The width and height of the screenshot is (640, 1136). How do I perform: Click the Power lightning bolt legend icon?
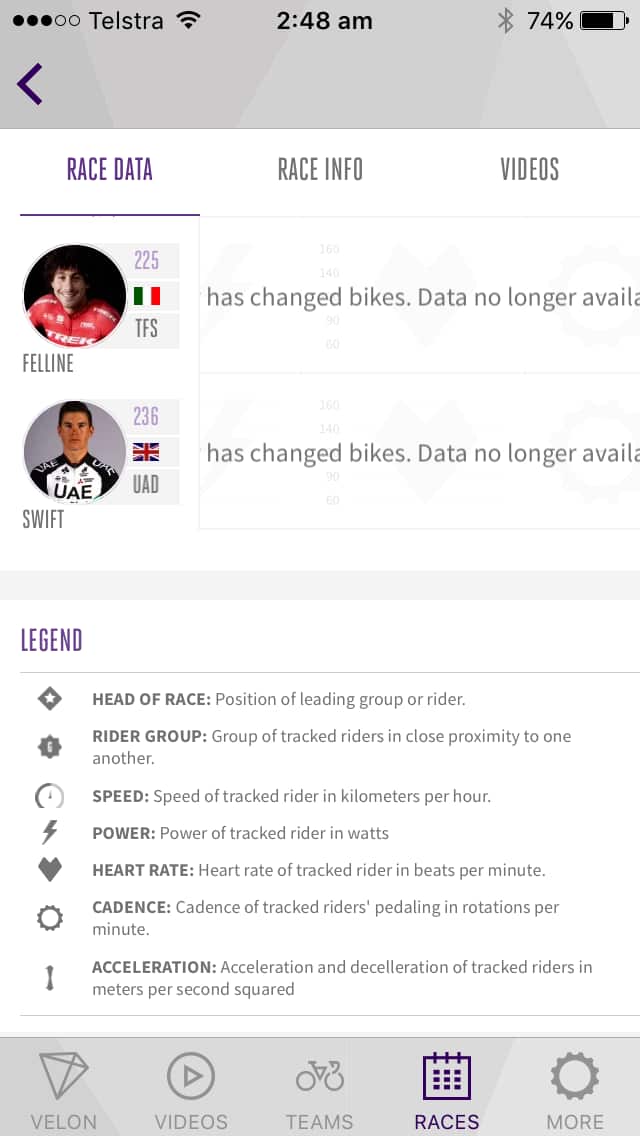49,831
